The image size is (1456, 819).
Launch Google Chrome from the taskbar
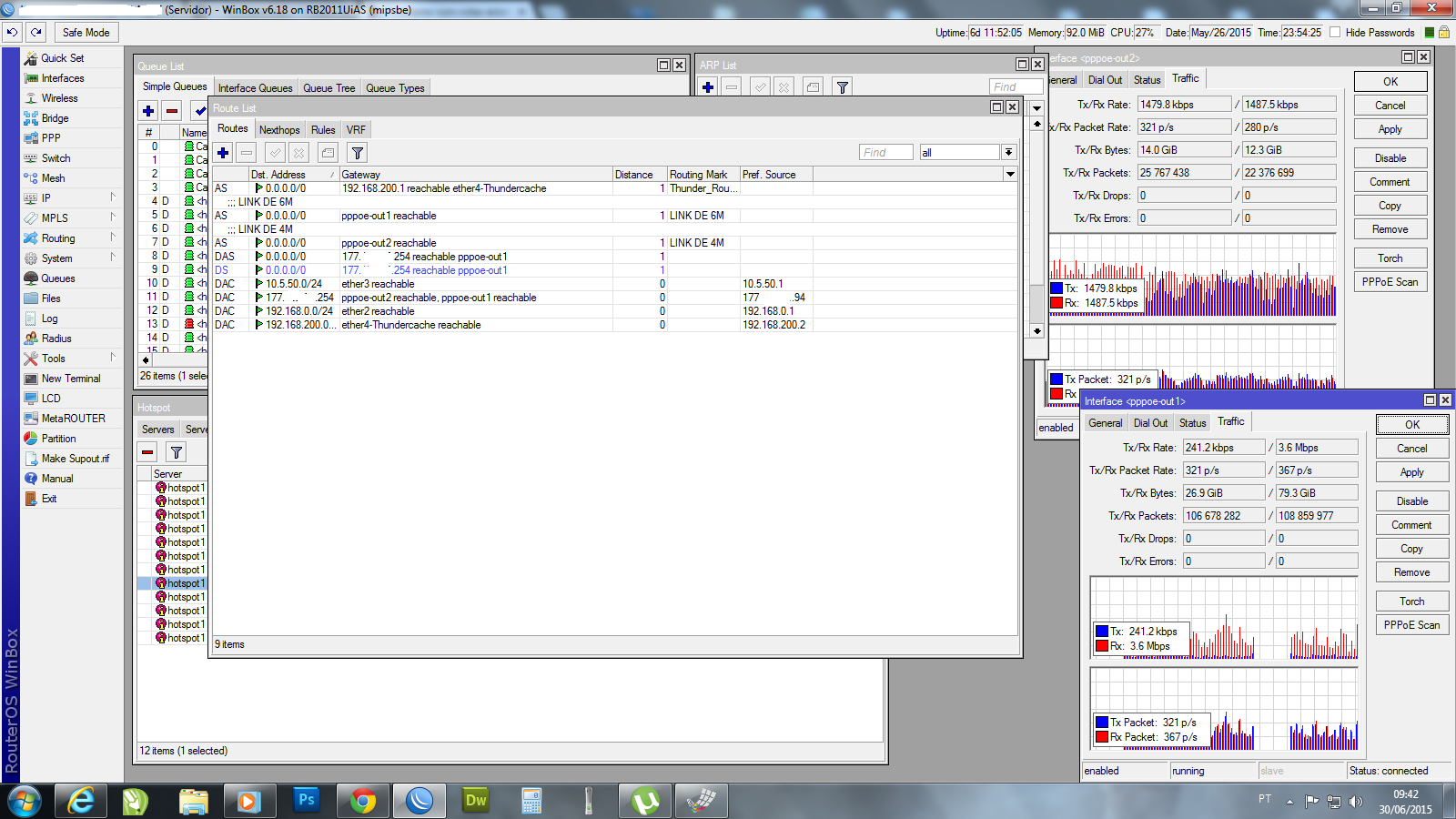click(363, 801)
